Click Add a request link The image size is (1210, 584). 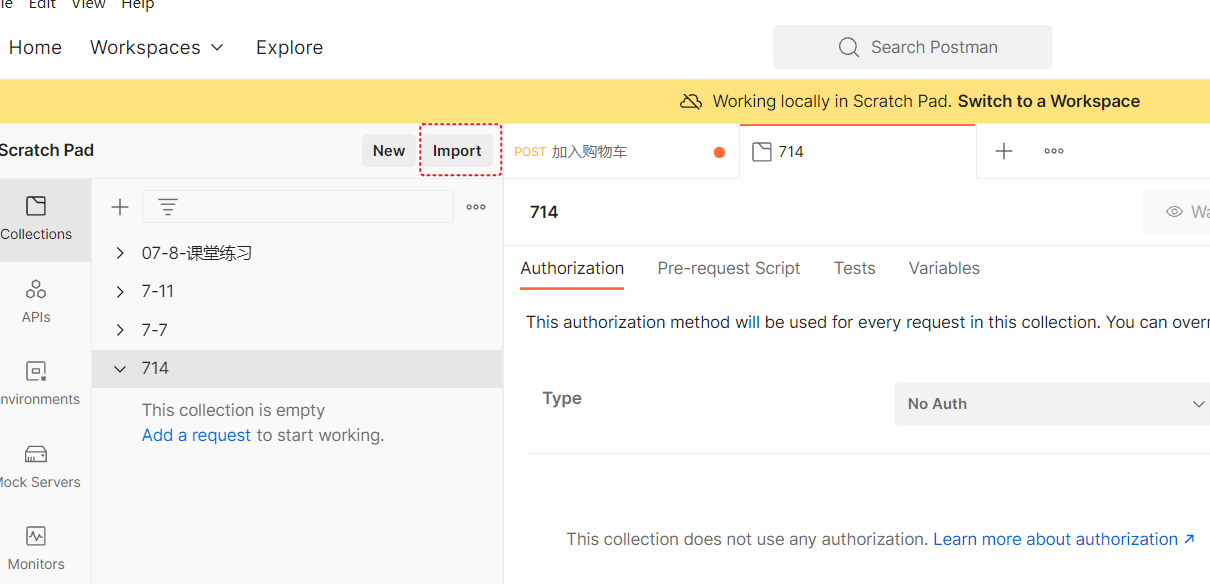point(196,435)
